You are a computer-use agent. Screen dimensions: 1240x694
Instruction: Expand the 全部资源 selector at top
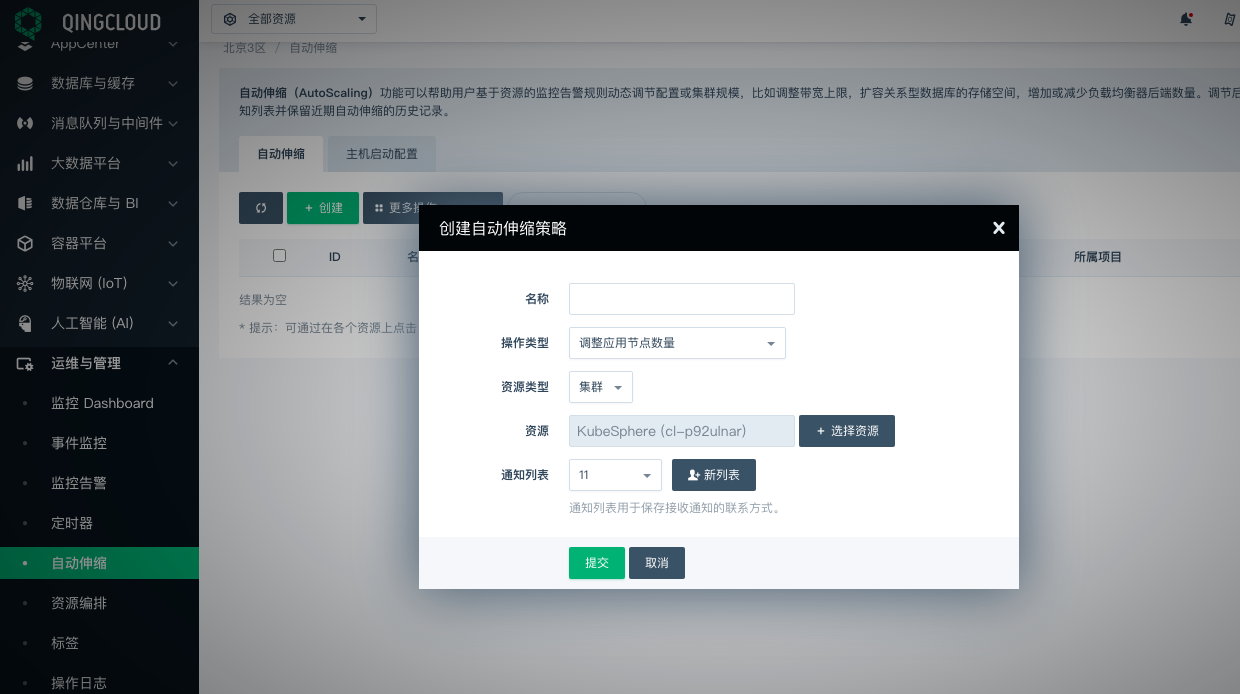click(x=294, y=19)
